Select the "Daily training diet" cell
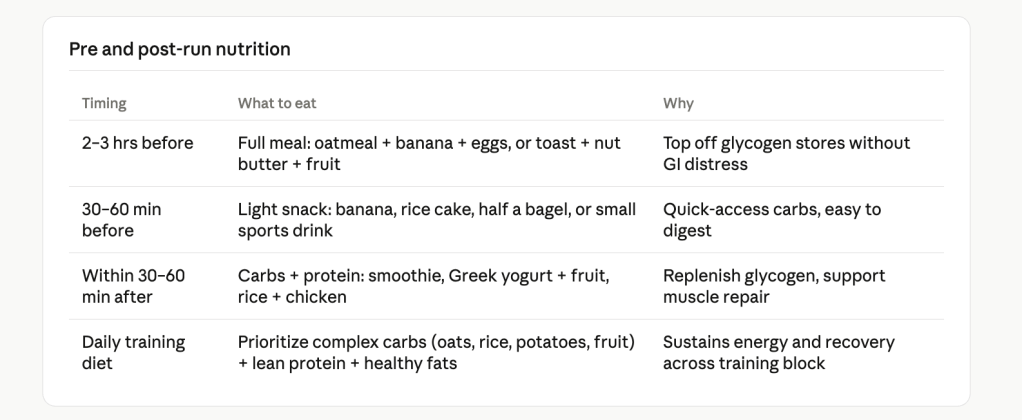The width and height of the screenshot is (1022, 420). pyautogui.click(x=133, y=353)
